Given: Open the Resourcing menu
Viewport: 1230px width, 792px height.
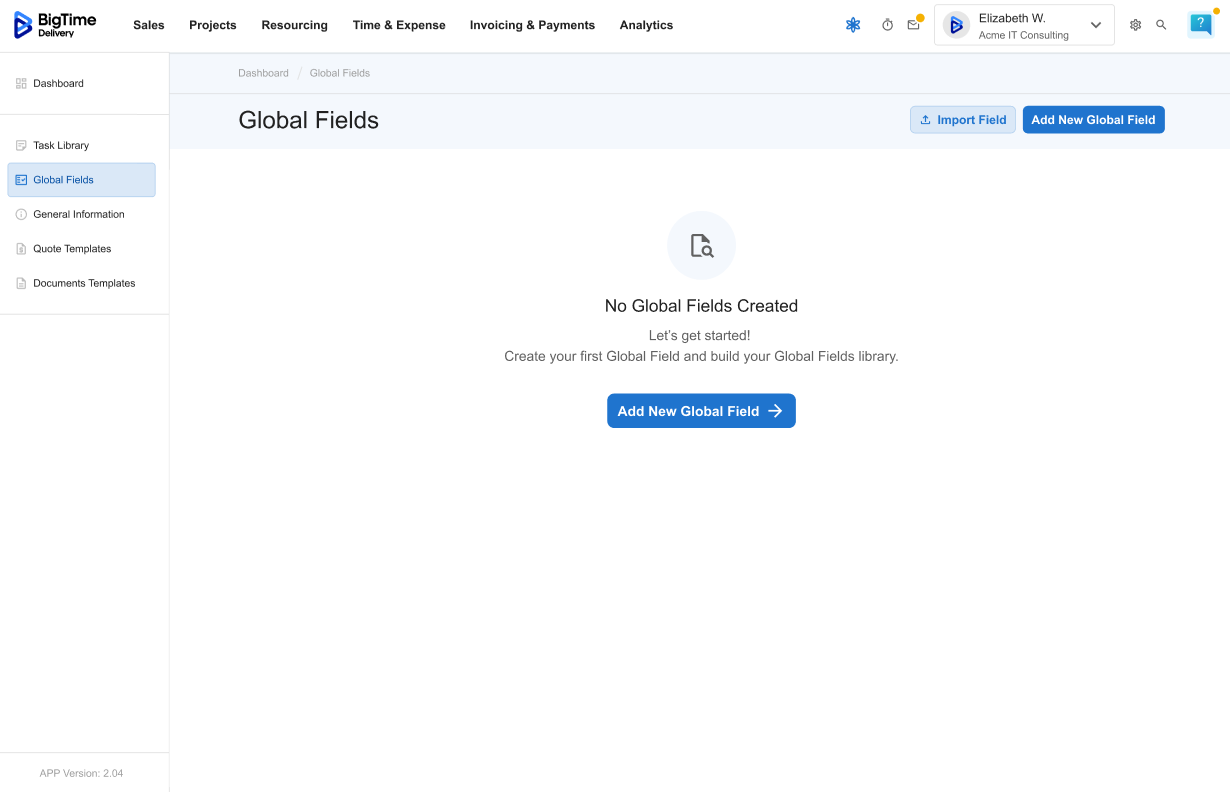Looking at the screenshot, I should click(294, 25).
